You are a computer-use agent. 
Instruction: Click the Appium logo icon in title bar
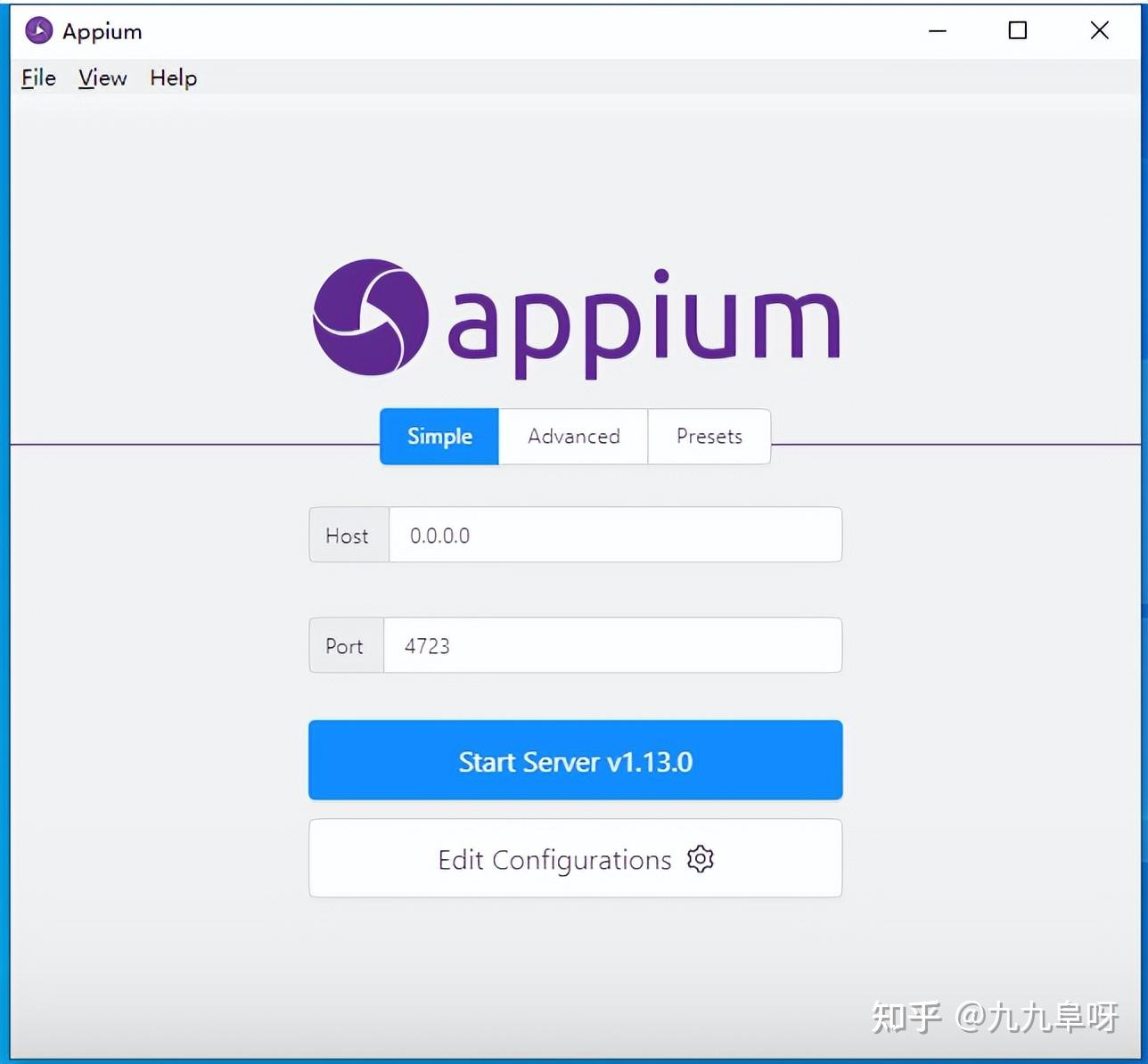tap(37, 30)
